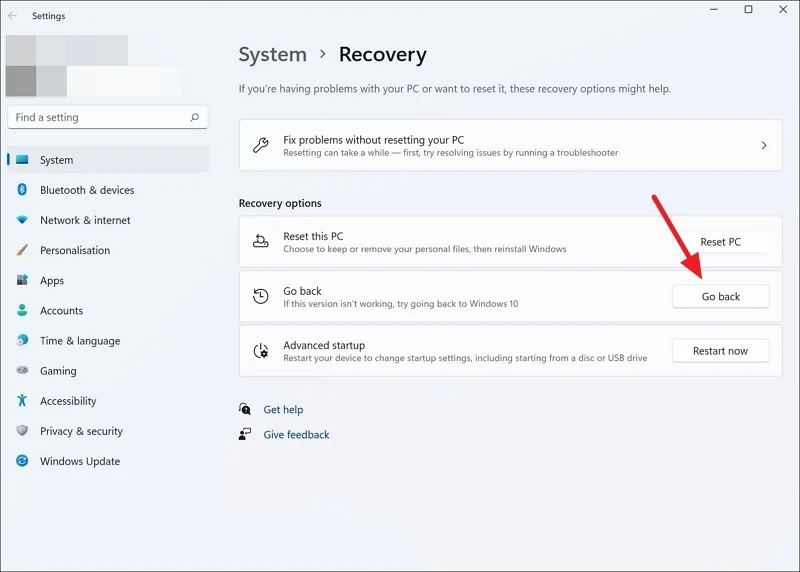This screenshot has width=800, height=572.
Task: Click the Accessibility figure icon
Action: pyautogui.click(x=22, y=401)
